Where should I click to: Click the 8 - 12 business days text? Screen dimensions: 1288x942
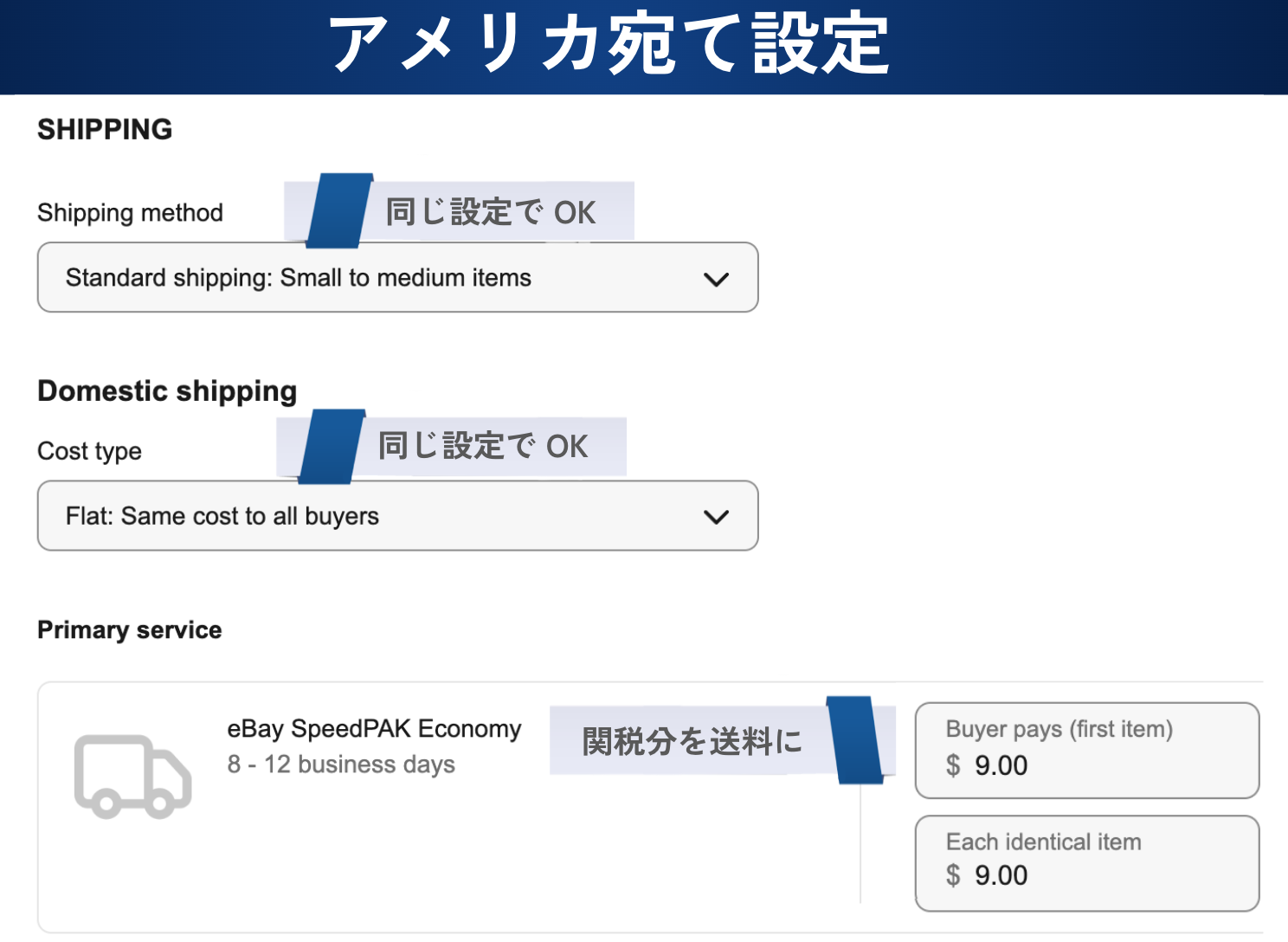[341, 765]
